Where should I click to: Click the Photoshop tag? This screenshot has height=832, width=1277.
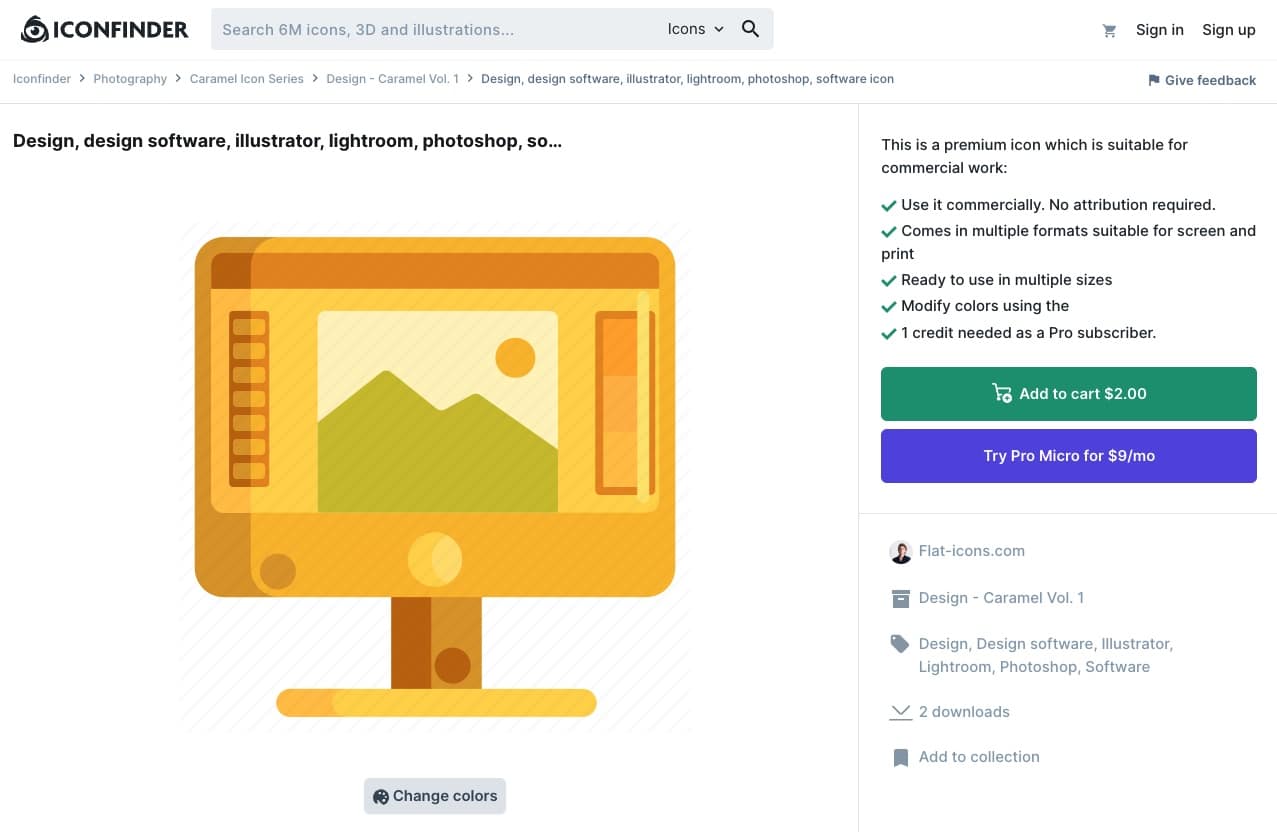pos(1037,667)
